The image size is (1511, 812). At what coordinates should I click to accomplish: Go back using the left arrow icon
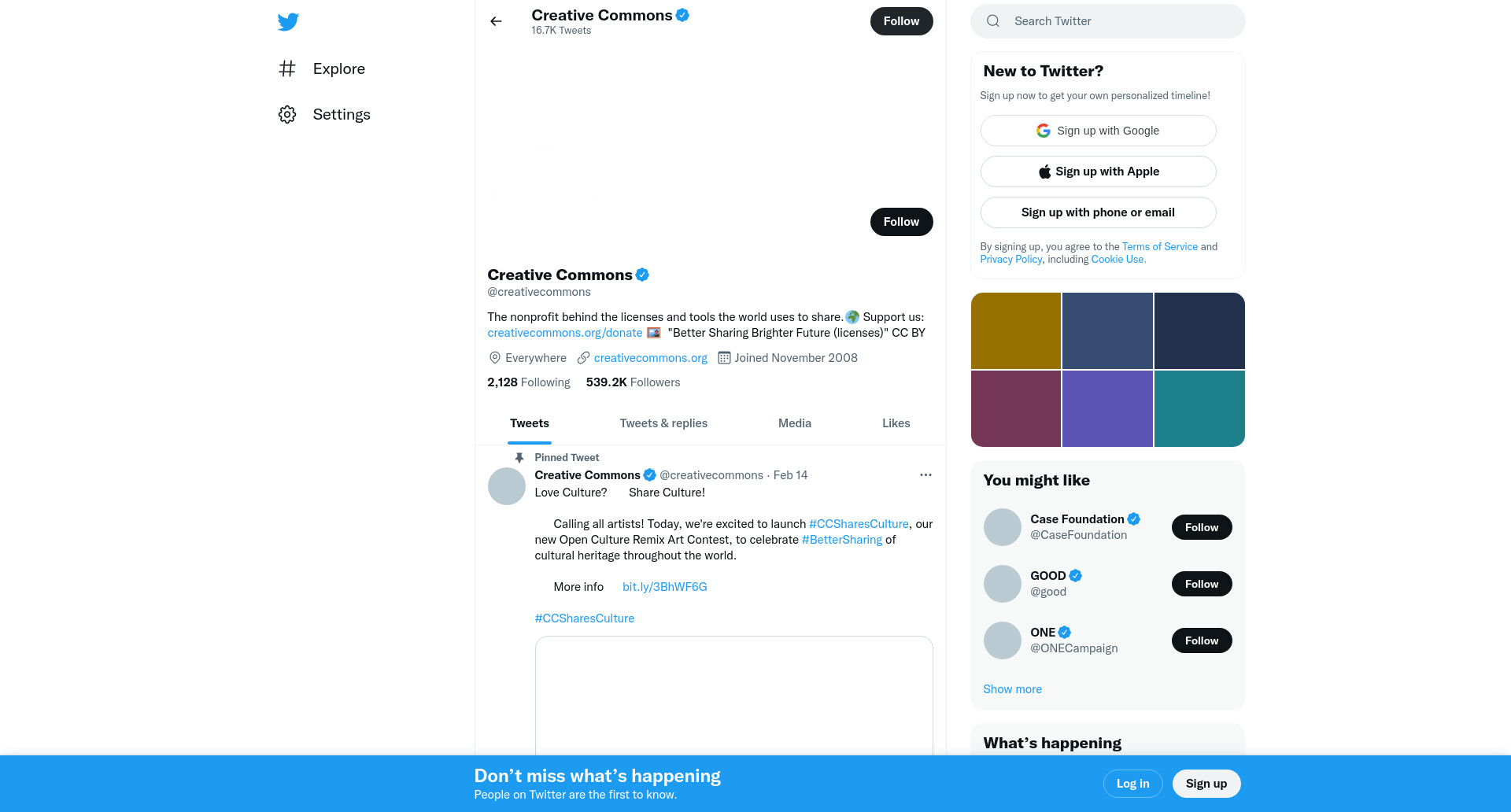(x=496, y=21)
